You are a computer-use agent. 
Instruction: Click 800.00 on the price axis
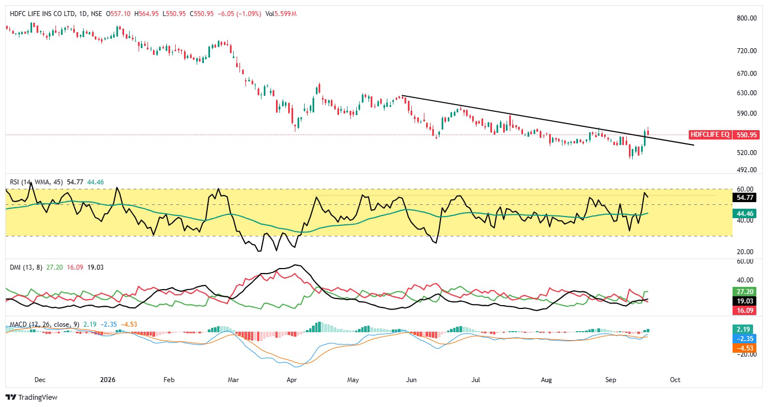coord(747,18)
